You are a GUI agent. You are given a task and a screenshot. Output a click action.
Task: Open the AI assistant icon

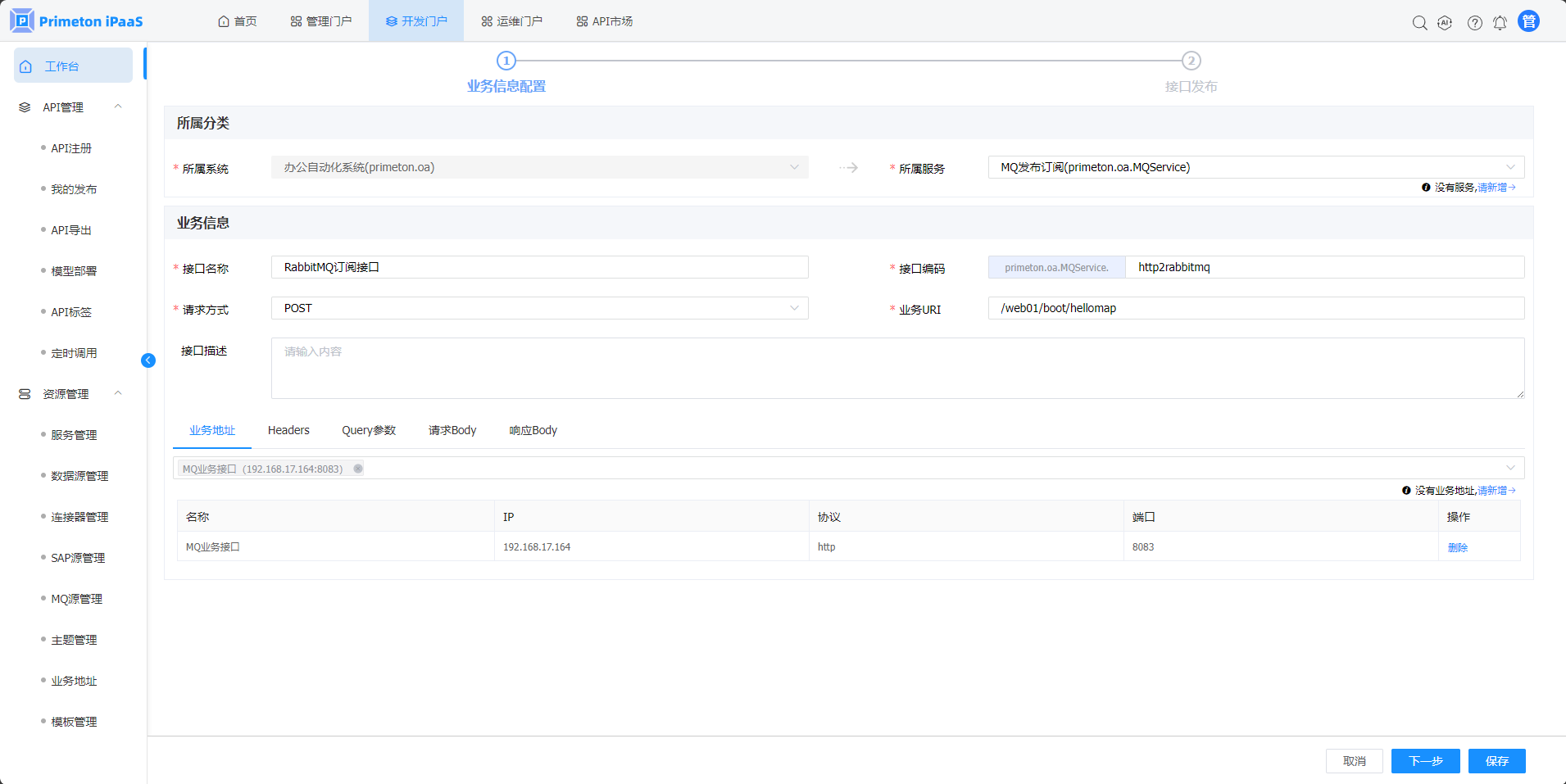pyautogui.click(x=1445, y=23)
